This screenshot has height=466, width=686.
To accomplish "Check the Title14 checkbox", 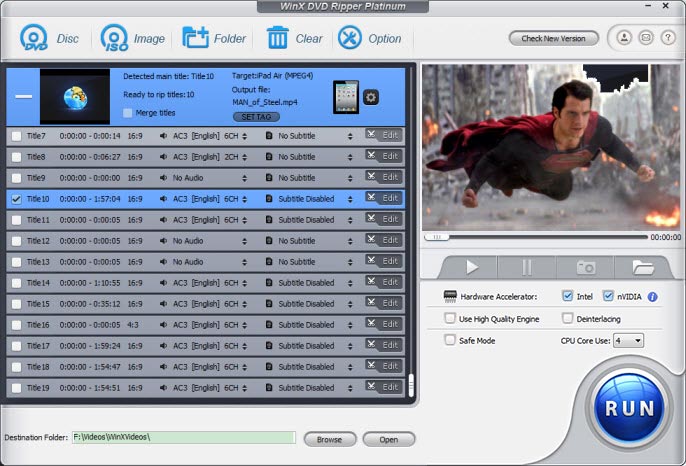I will point(16,283).
